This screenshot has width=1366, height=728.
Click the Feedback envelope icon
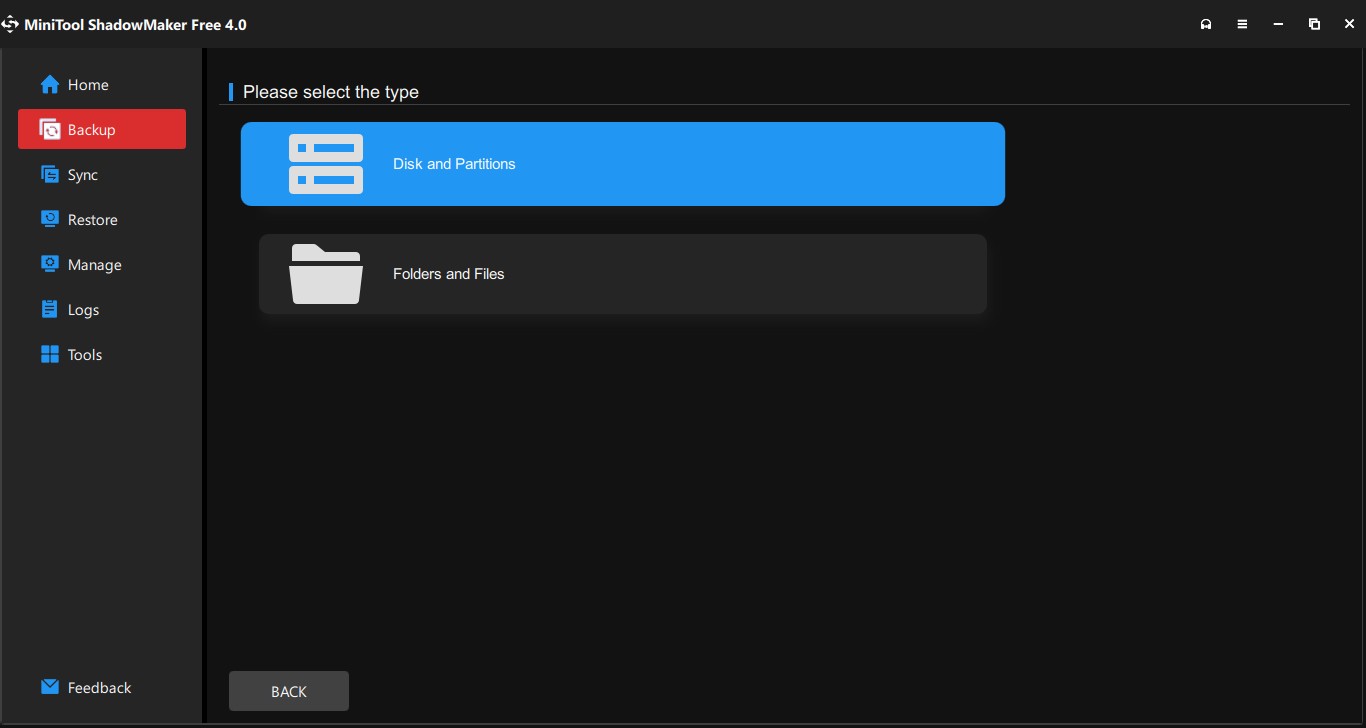49,688
